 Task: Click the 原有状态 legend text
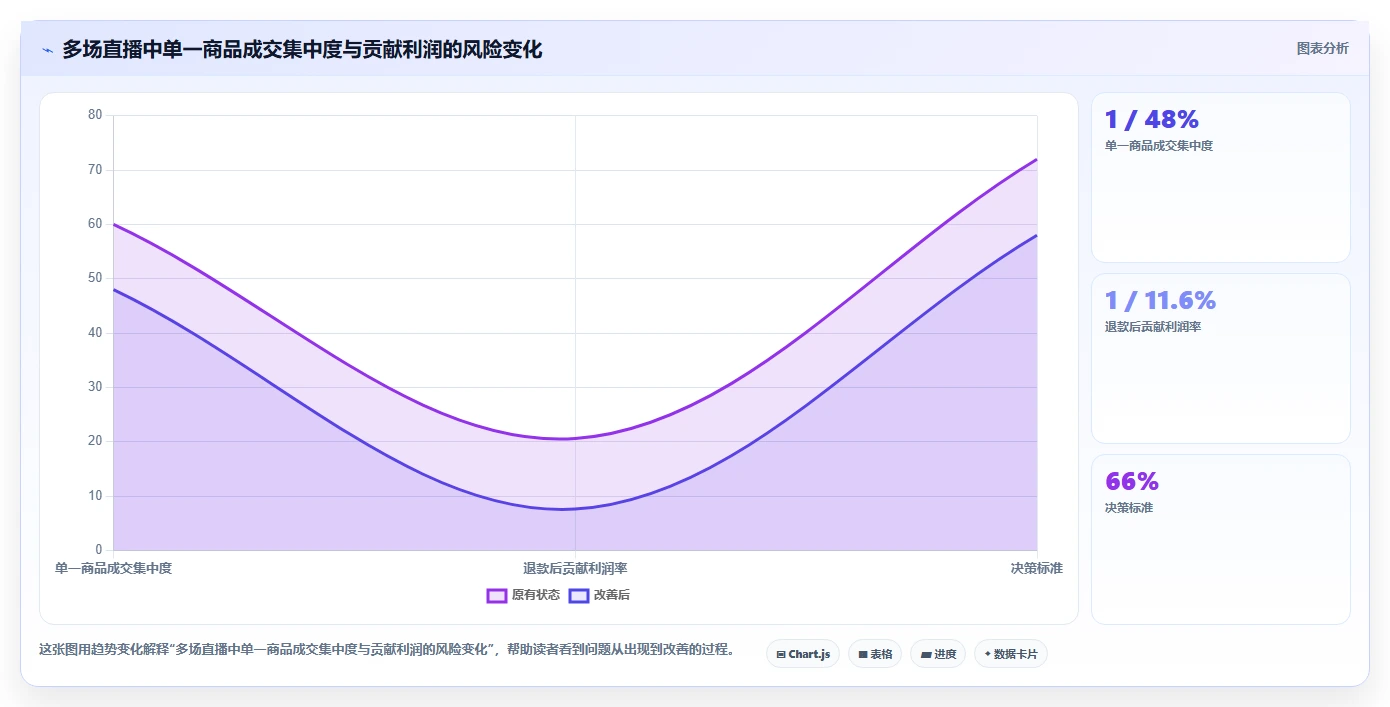click(536, 595)
